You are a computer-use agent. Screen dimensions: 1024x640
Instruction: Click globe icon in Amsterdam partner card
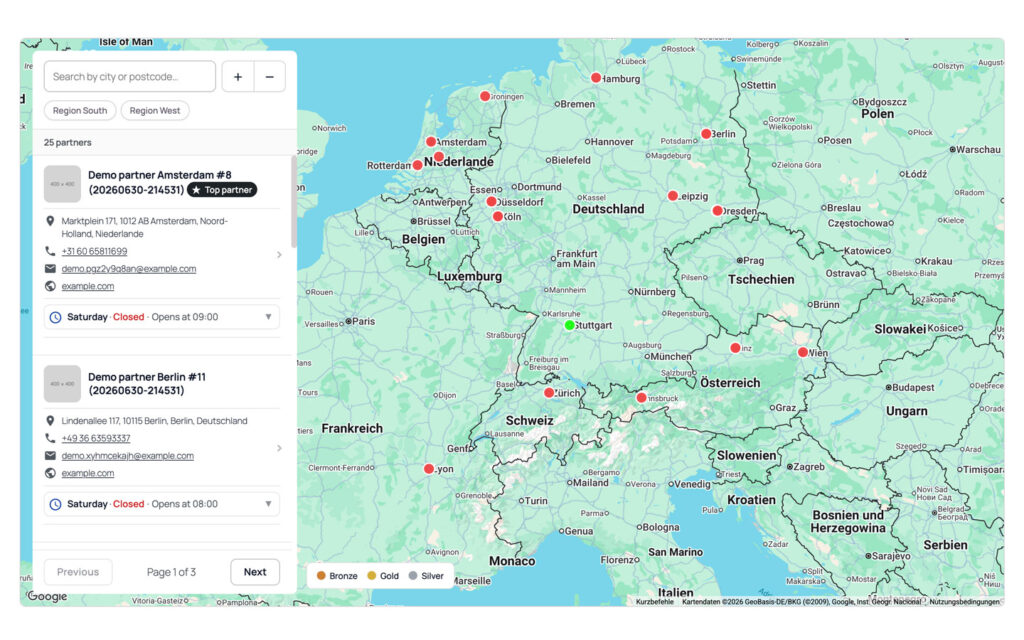(x=50, y=286)
